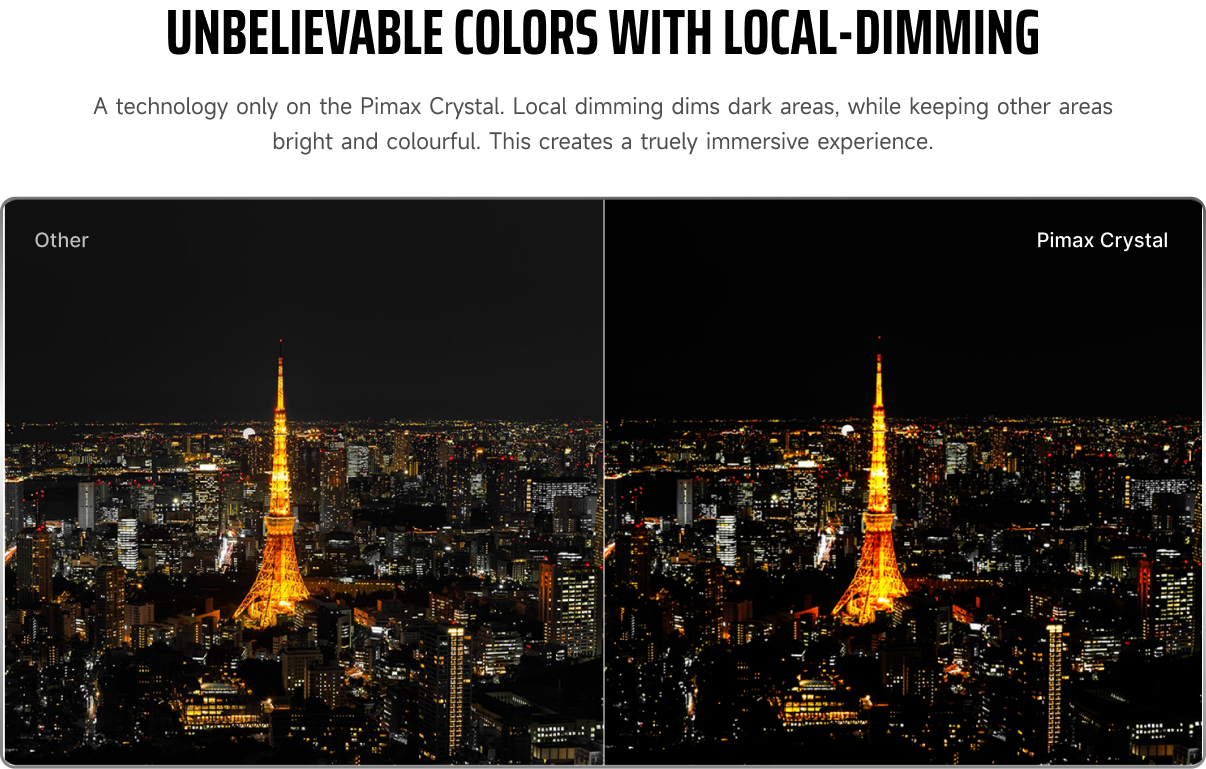Click the low illuminated building, bottom of Pimax image
This screenshot has width=1206, height=769.
[823, 704]
